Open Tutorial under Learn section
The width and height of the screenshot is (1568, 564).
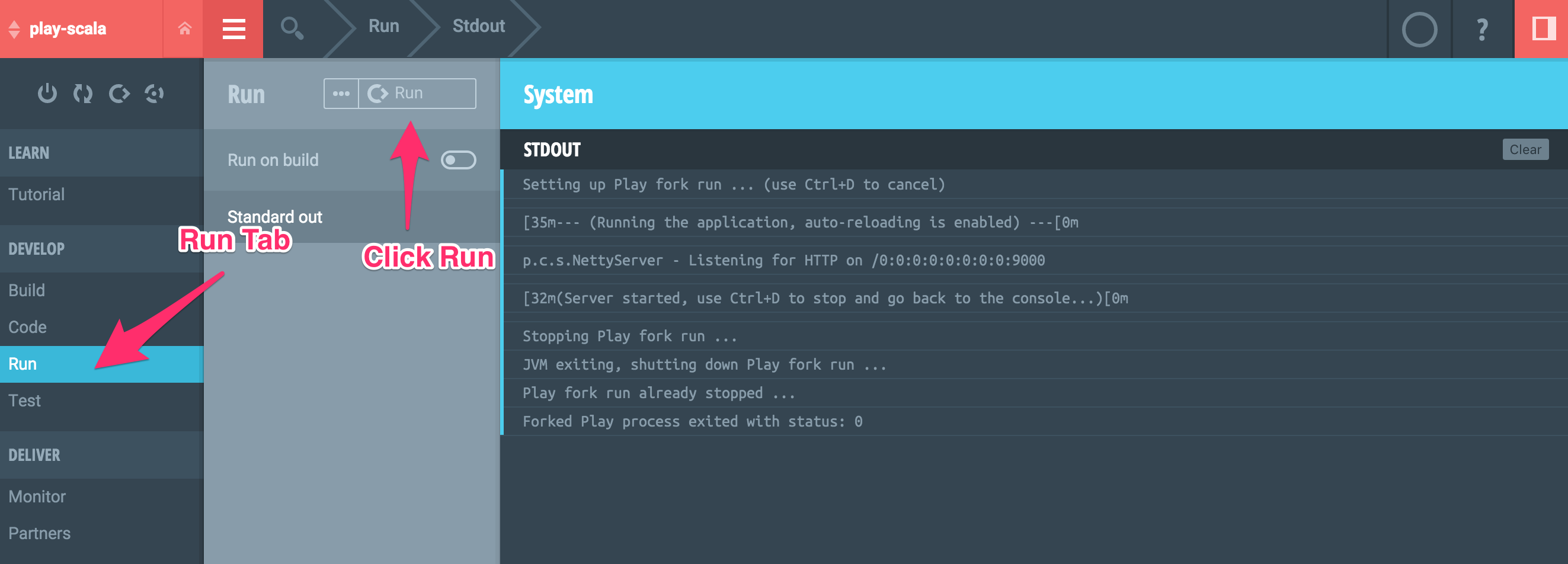[37, 195]
